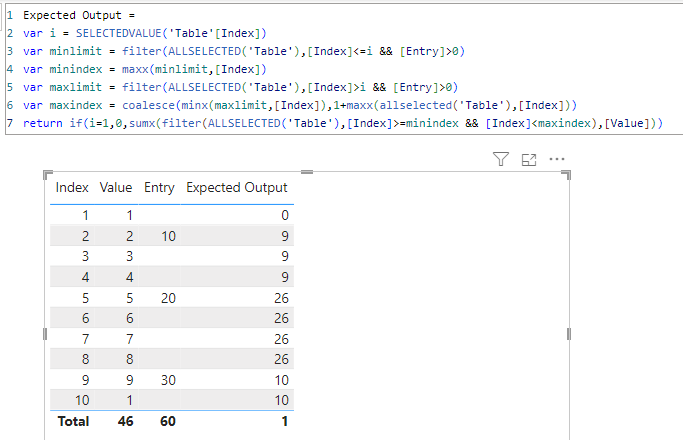Grab the visual's left middle resize handle
The image size is (683, 440).
pyautogui.click(x=45, y=334)
